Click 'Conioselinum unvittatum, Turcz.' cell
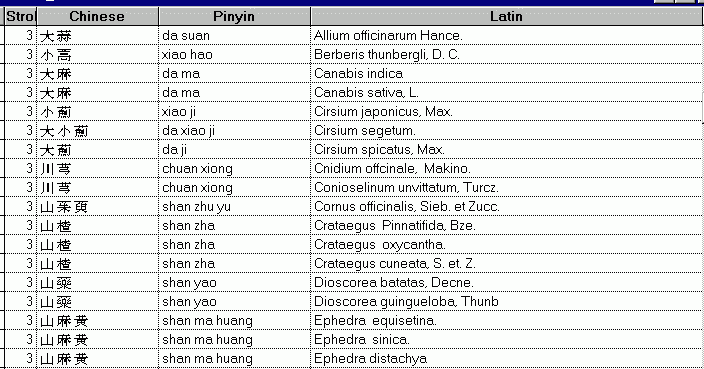This screenshot has width=704, height=369. click(x=506, y=187)
